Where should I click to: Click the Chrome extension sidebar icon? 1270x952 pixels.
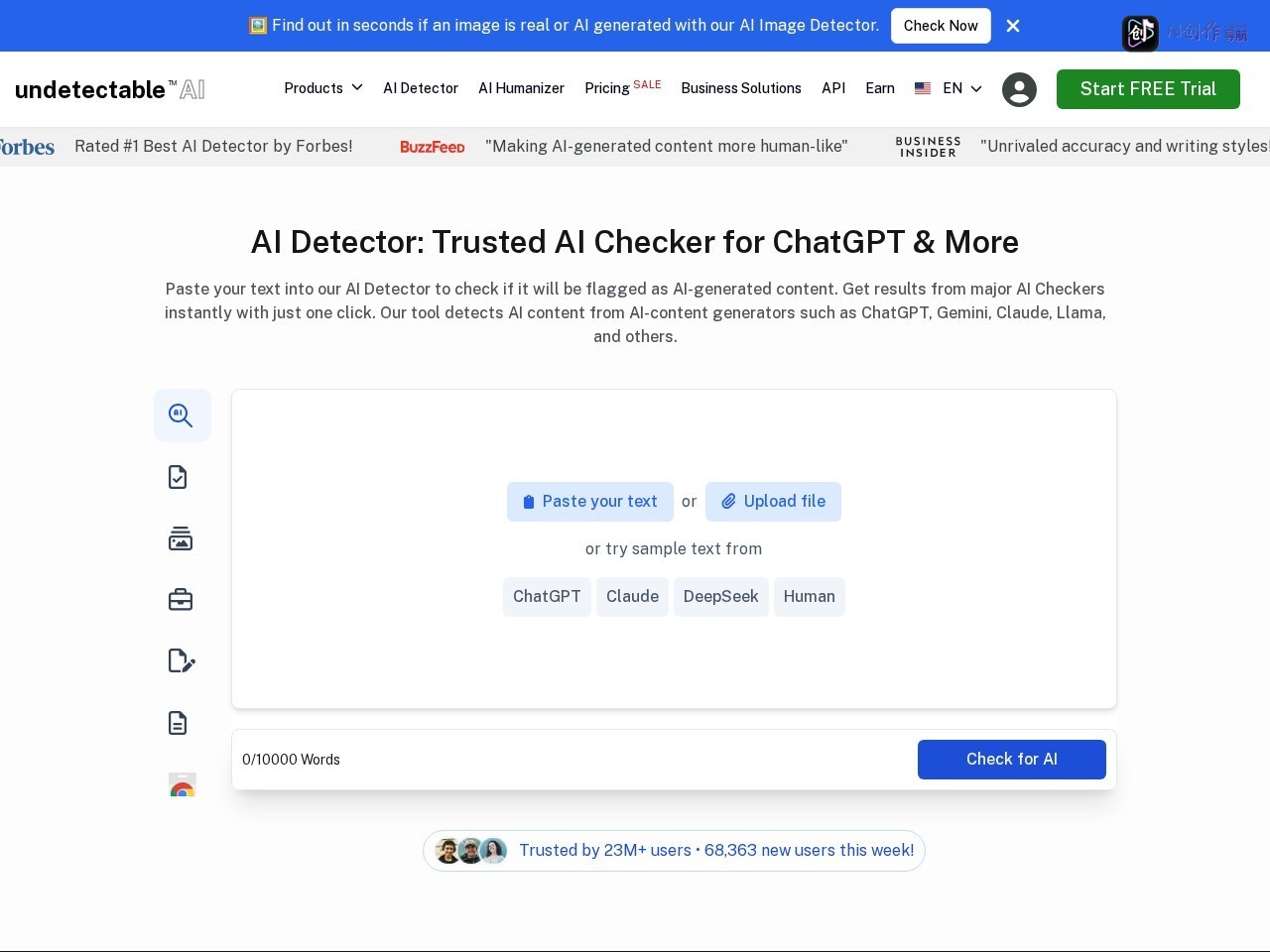pyautogui.click(x=183, y=784)
